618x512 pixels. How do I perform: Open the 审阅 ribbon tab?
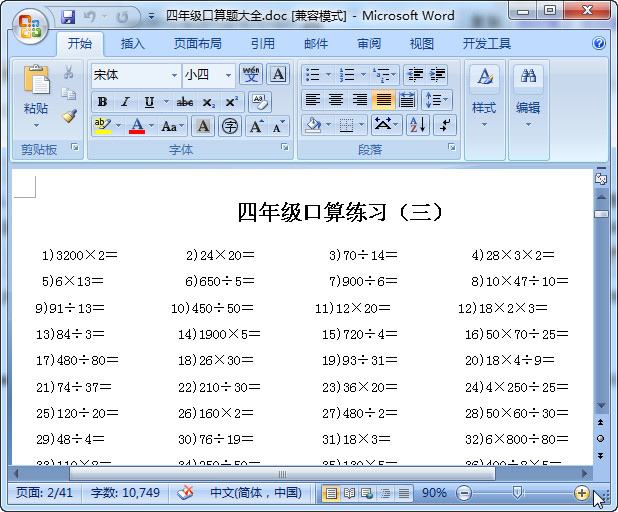(369, 43)
